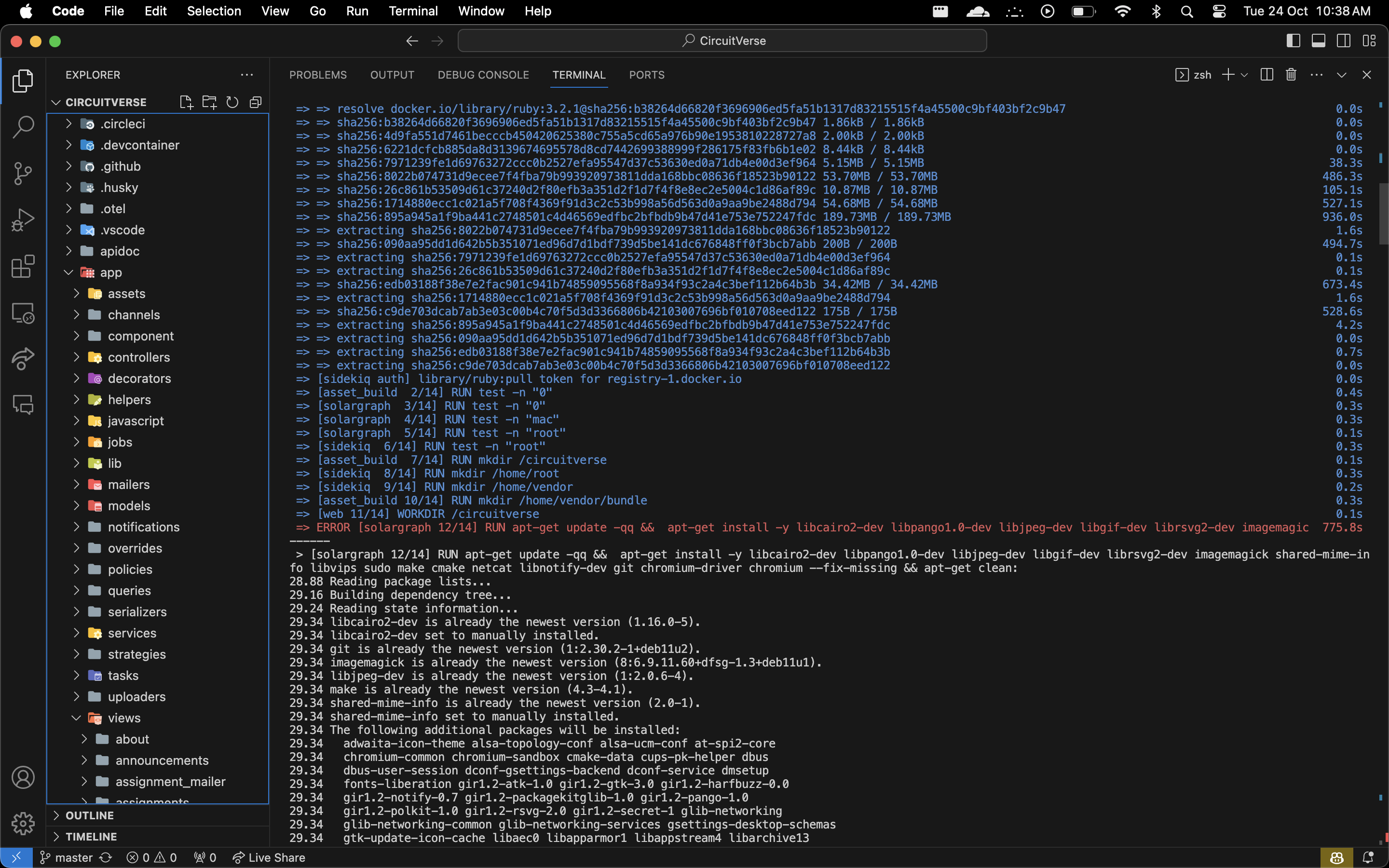Open the Search panel in the activity bar
Viewport: 1389px width, 868px height.
pyautogui.click(x=23, y=127)
